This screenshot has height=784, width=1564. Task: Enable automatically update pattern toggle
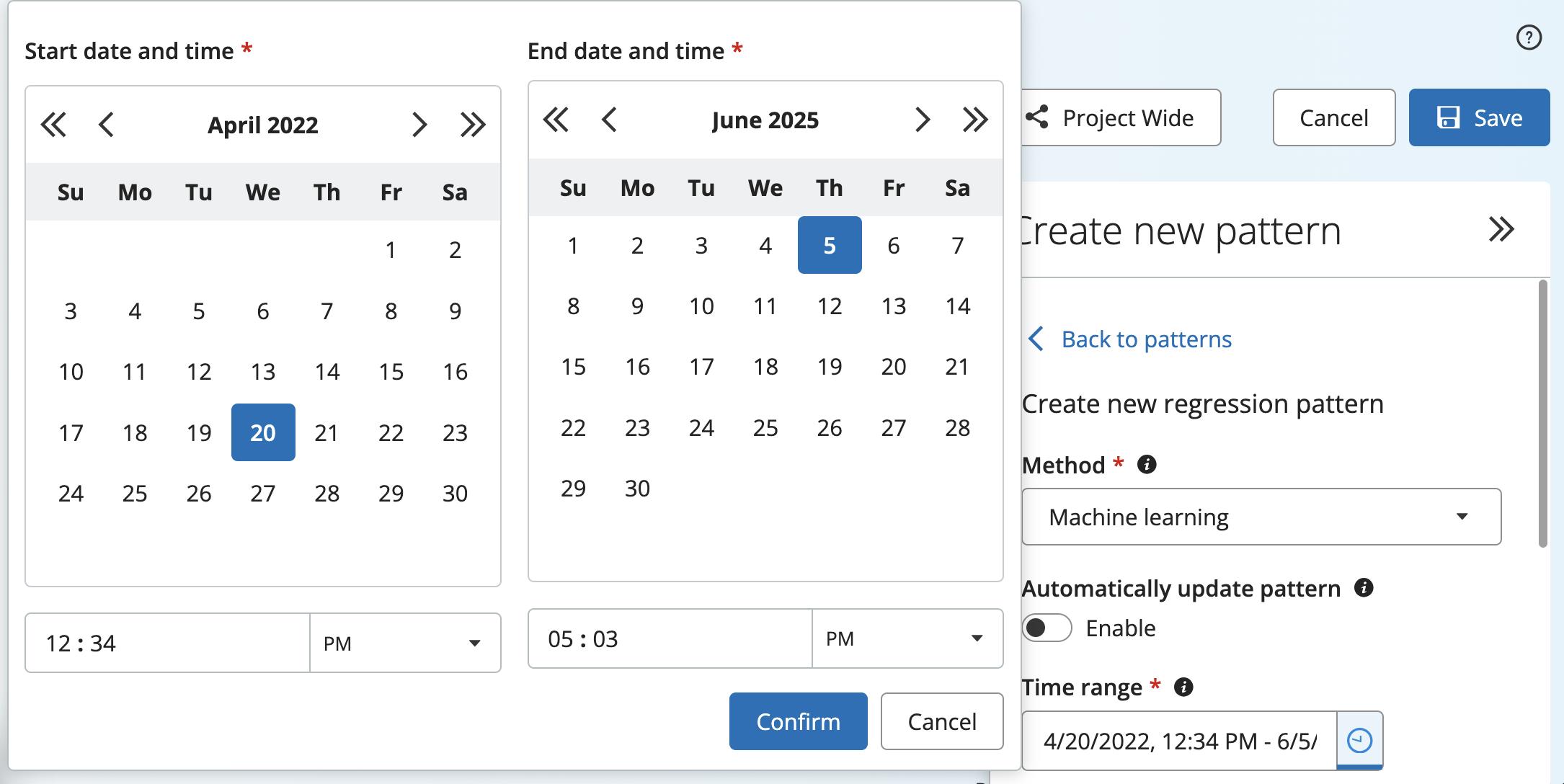coord(1047,628)
